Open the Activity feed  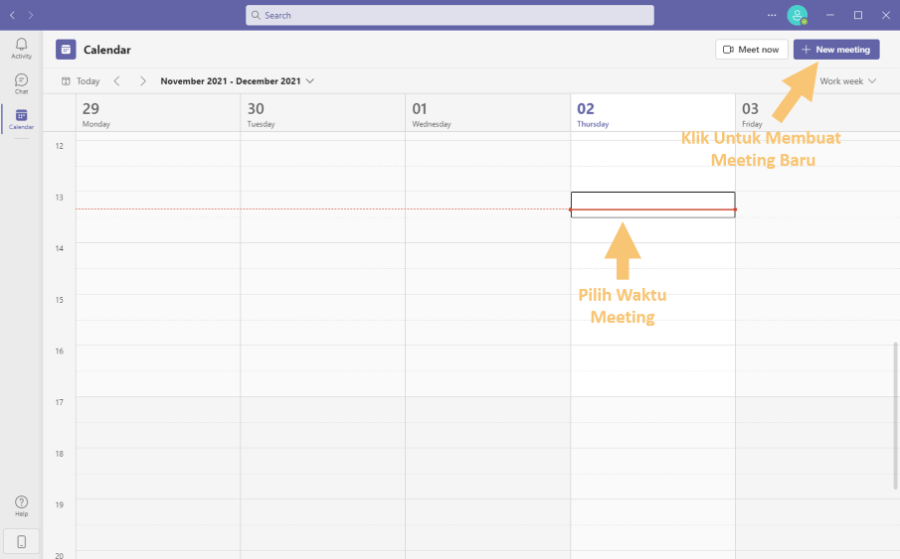tap(21, 48)
